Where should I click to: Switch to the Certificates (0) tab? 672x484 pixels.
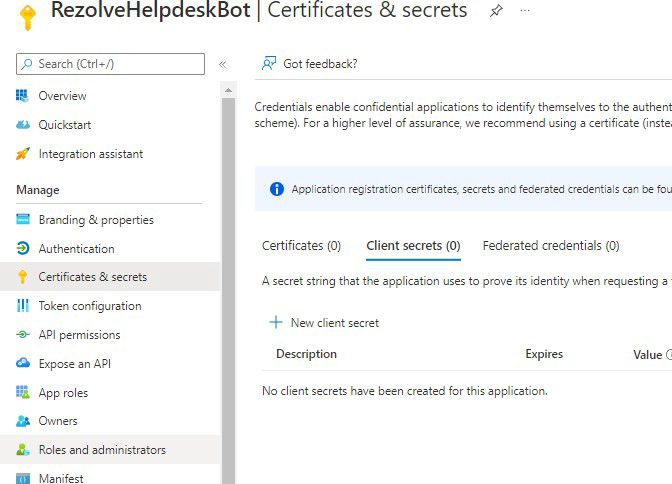coord(301,246)
